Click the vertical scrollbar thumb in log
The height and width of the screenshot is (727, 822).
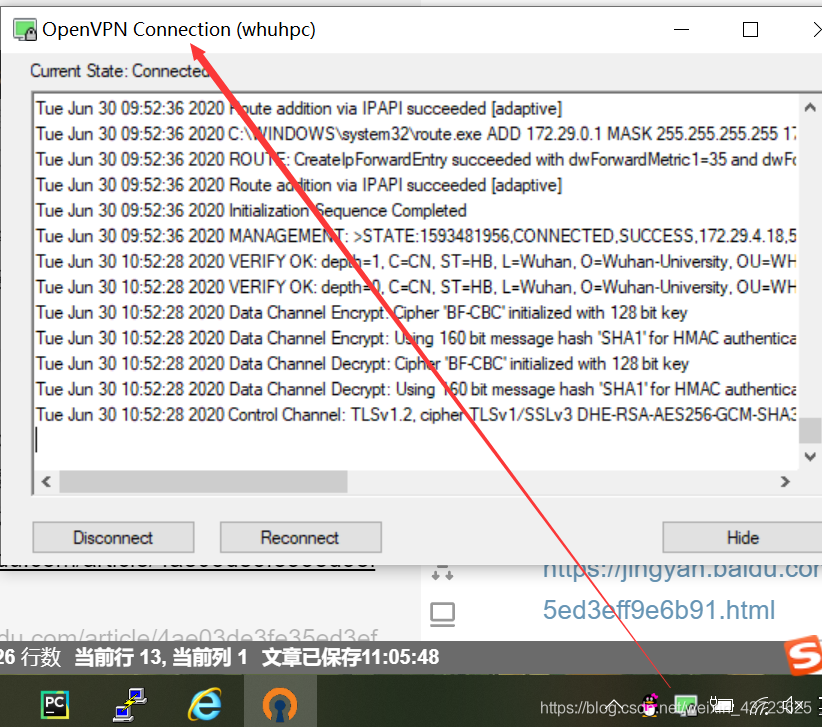click(x=810, y=430)
